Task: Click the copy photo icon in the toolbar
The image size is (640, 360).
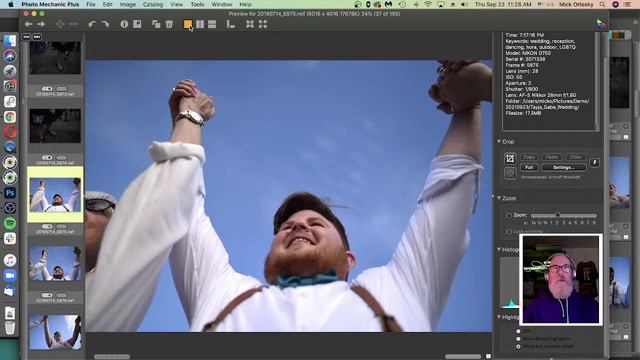Action: click(x=156, y=24)
